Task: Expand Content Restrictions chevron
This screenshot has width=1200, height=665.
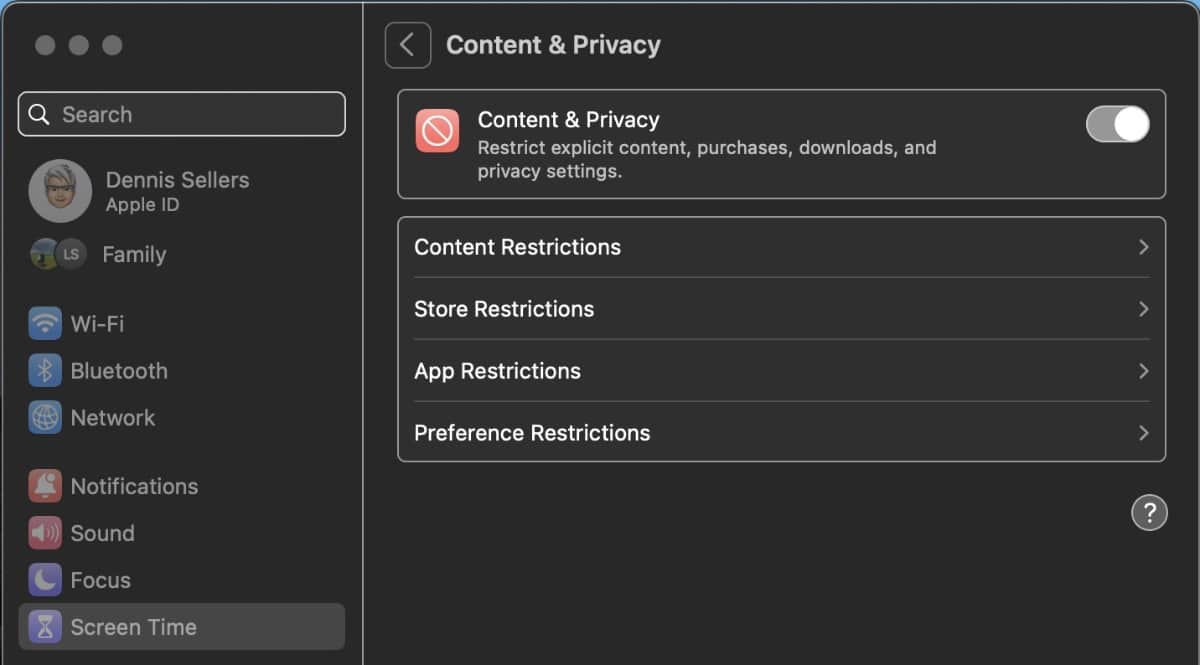Action: (1143, 247)
